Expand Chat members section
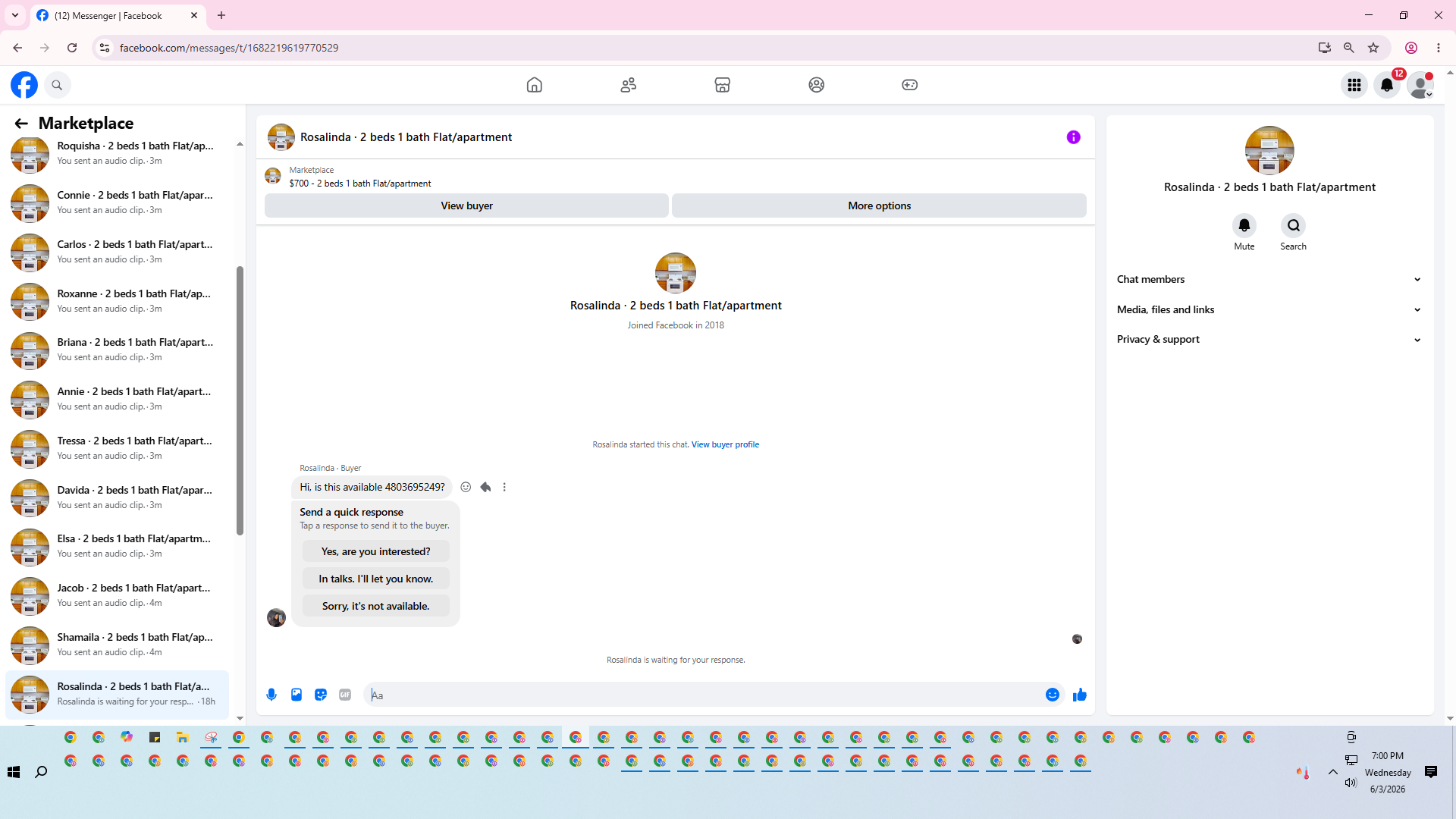 tap(1269, 280)
